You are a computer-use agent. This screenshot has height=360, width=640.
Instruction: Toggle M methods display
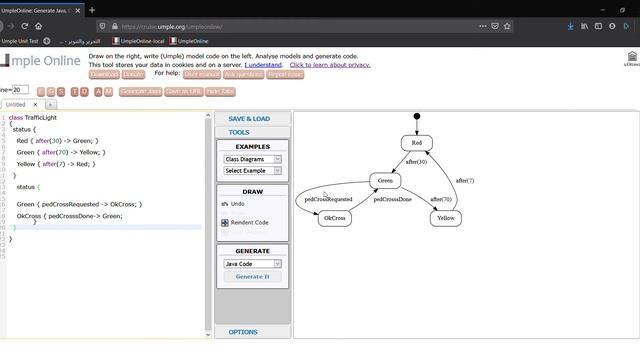(108, 91)
